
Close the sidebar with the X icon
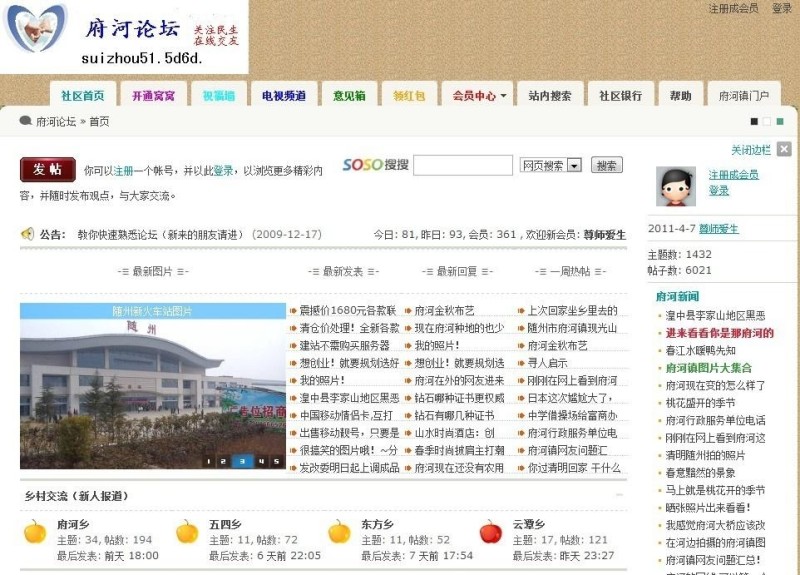coord(784,149)
